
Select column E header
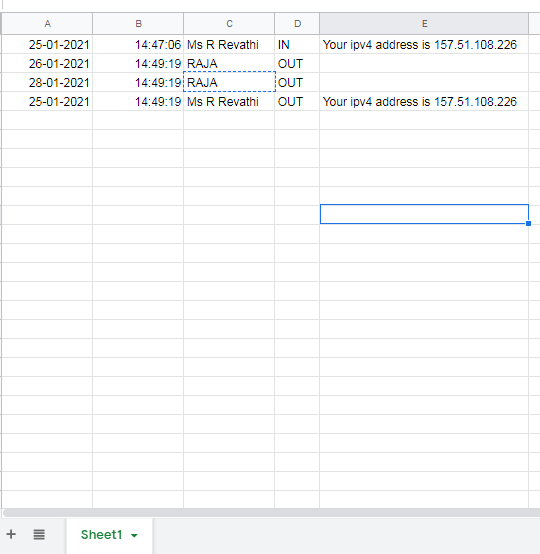pos(424,24)
